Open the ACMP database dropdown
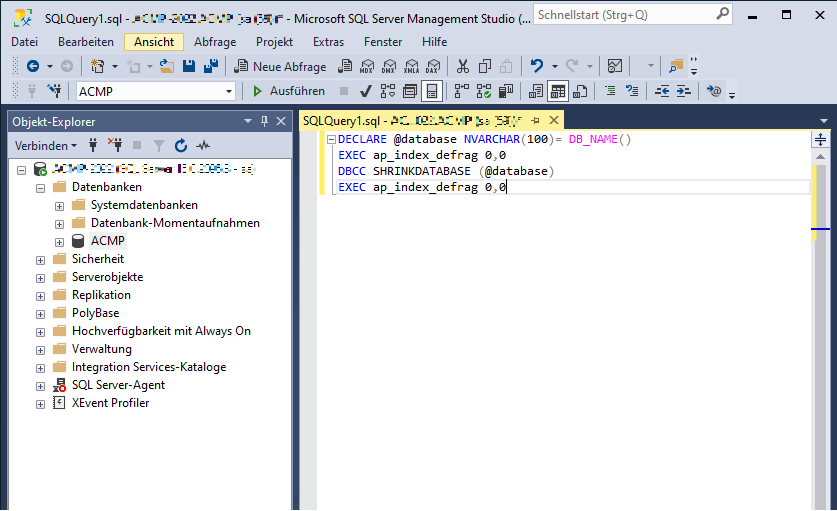 coord(229,91)
